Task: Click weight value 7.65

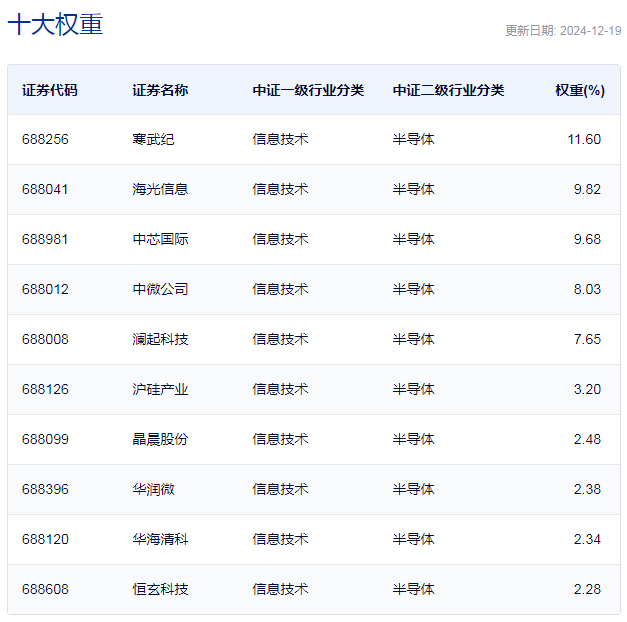Action: (x=587, y=339)
